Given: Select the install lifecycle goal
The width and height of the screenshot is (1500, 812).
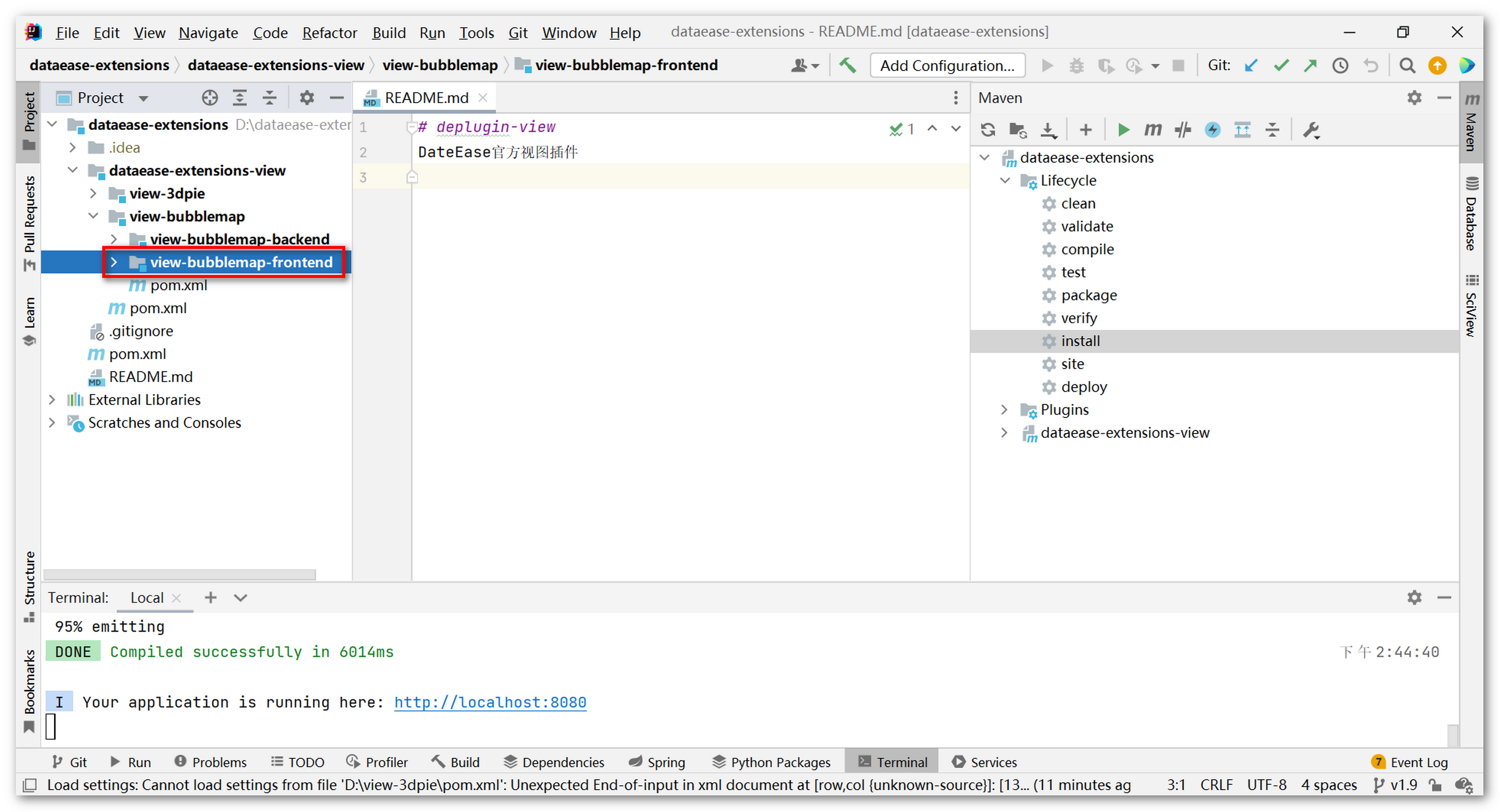Looking at the screenshot, I should tap(1080, 341).
